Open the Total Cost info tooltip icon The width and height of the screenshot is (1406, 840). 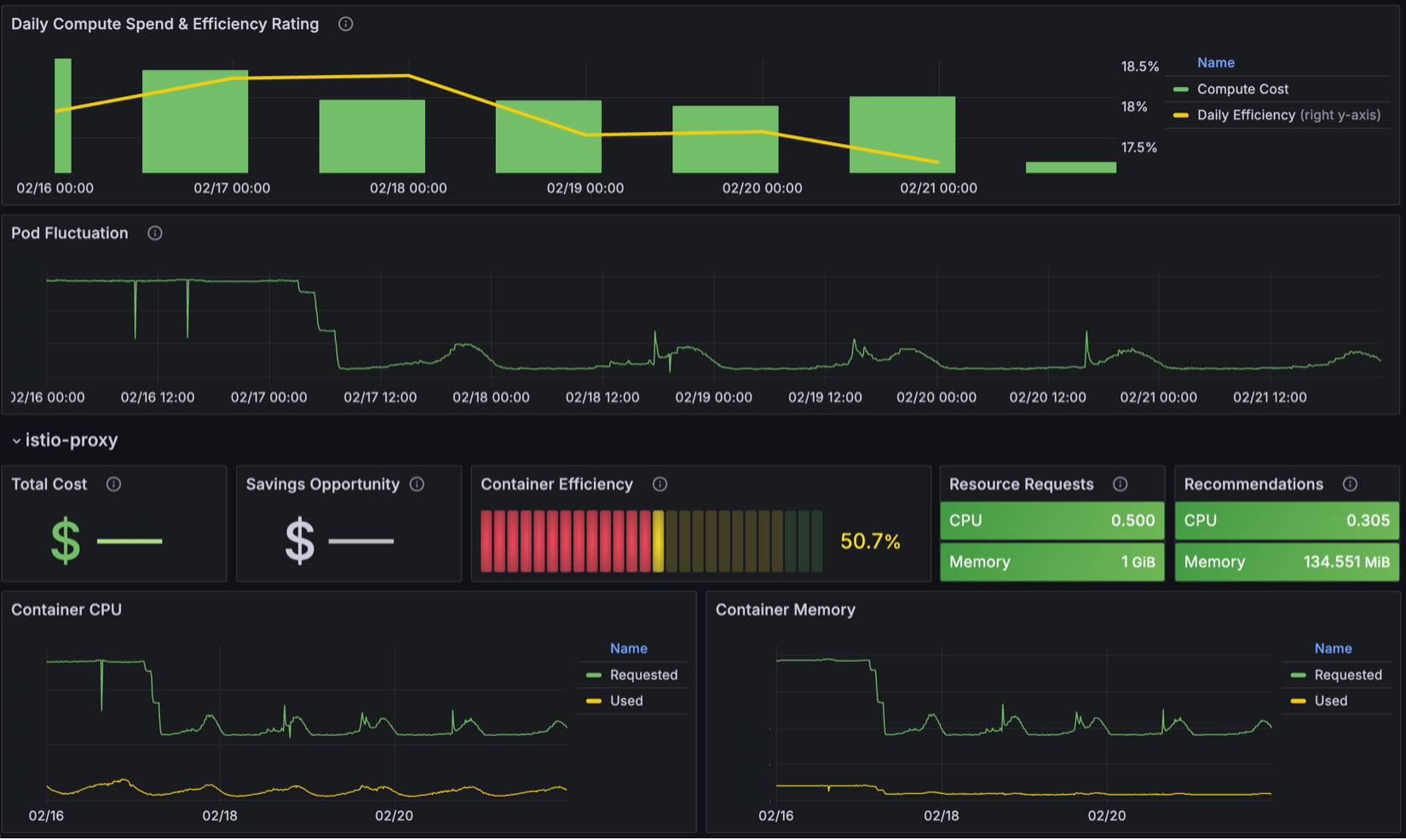pos(113,484)
